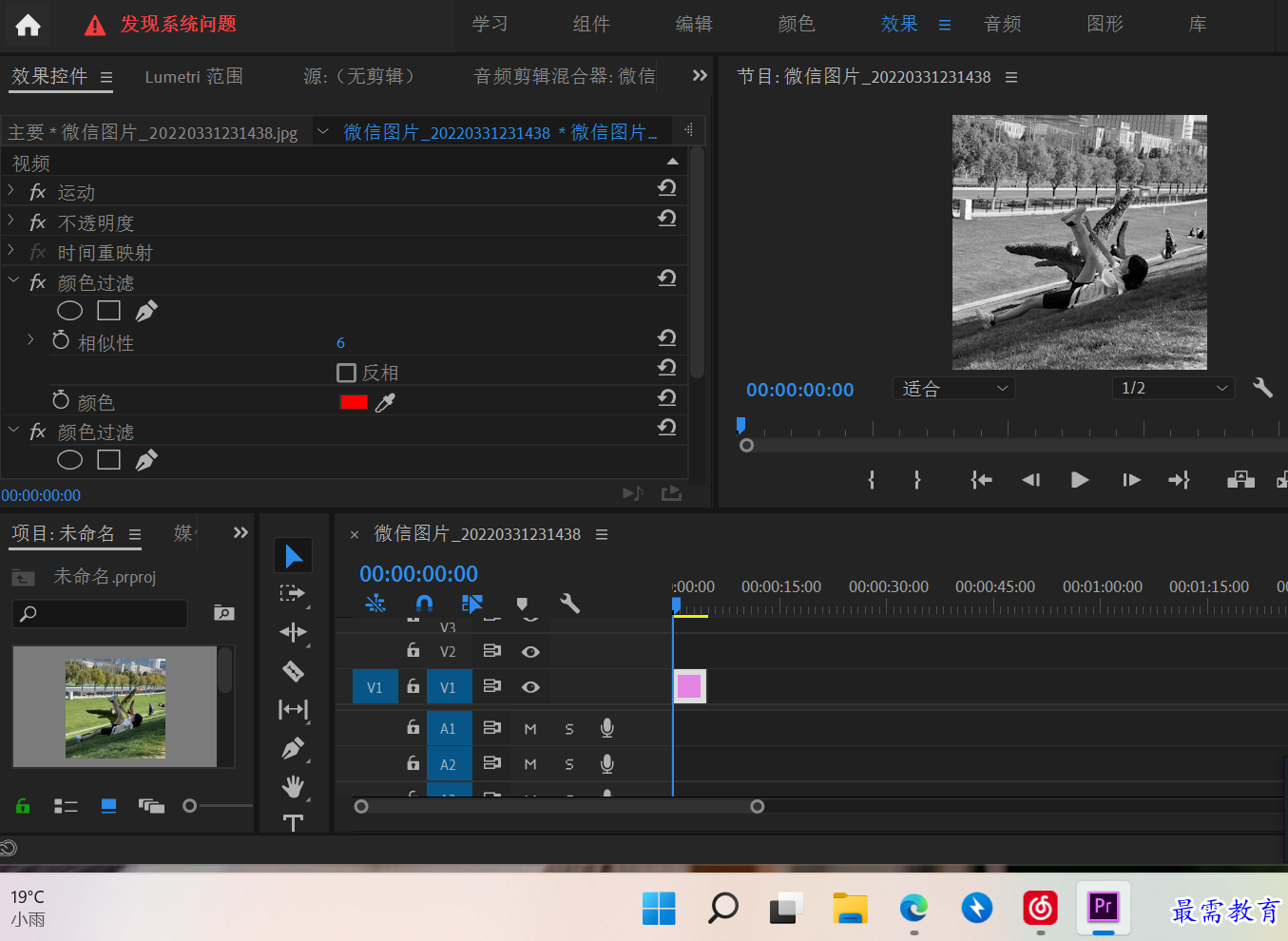The height and width of the screenshot is (941, 1288).
Task: Mute audio track A1
Action: point(530,729)
